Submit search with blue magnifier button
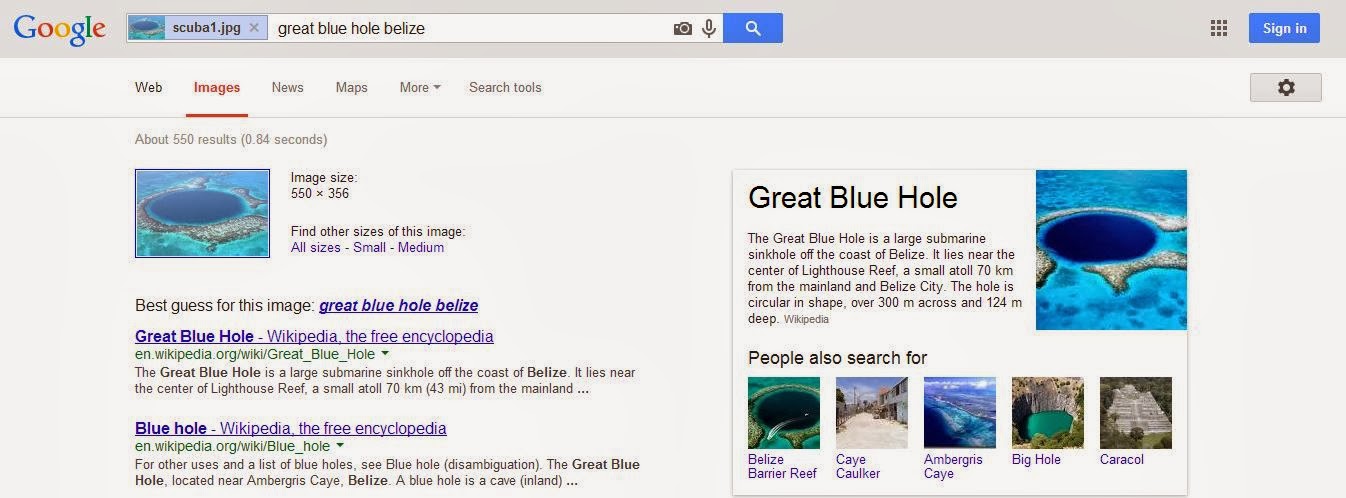Screen dimensions: 1346x498 point(753,28)
